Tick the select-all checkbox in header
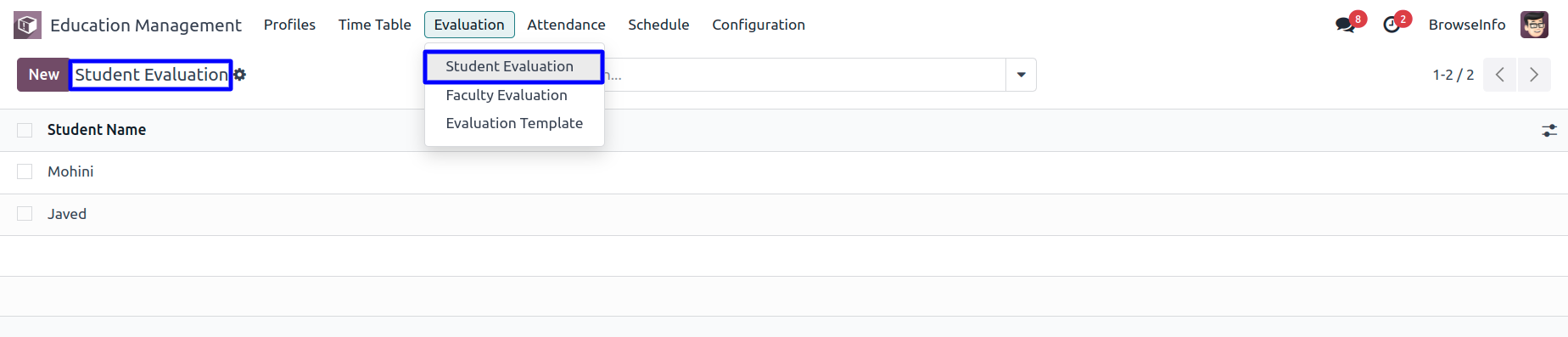 pos(25,130)
